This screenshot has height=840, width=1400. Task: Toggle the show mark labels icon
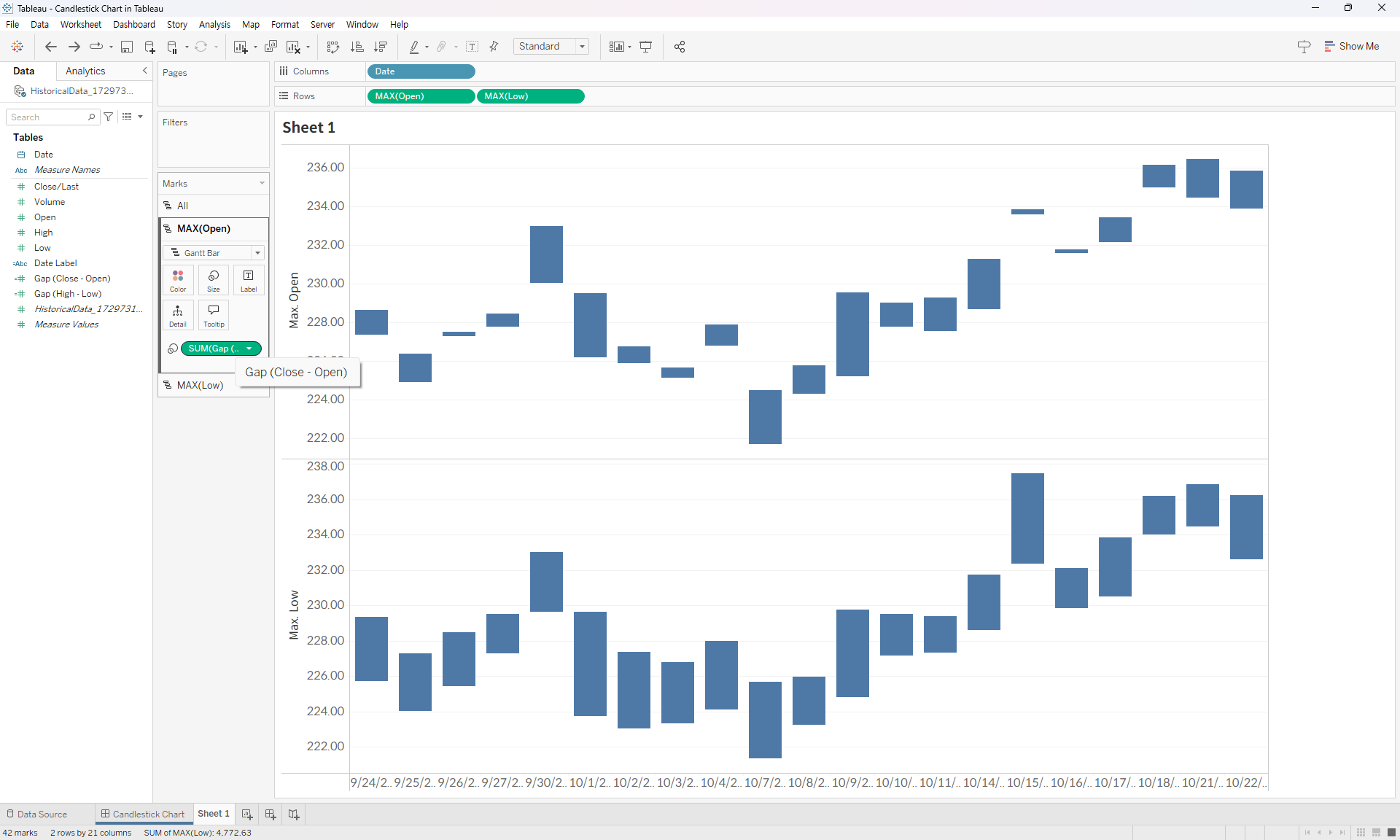tap(472, 47)
